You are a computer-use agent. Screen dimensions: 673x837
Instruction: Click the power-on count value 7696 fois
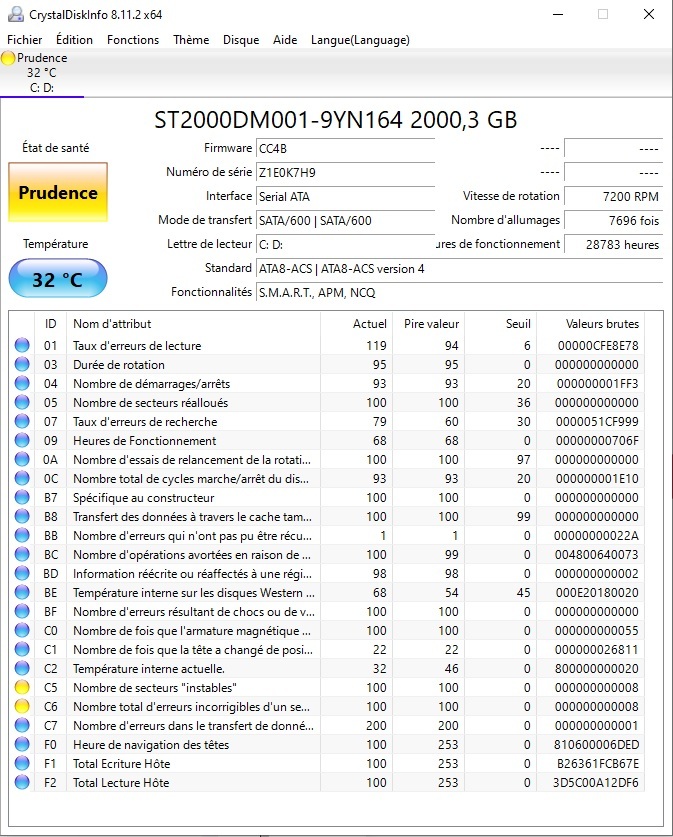(613, 220)
